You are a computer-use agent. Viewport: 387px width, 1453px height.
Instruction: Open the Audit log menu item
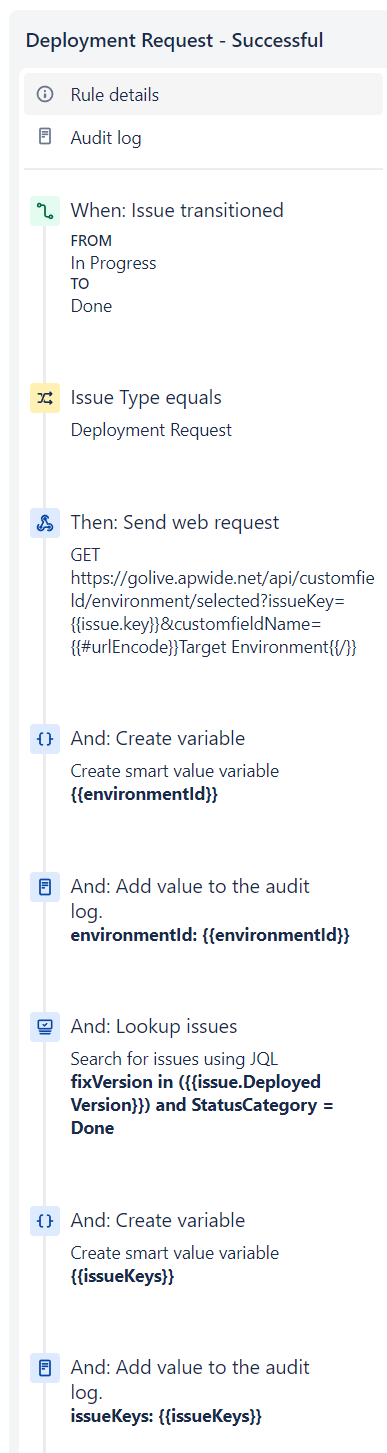tap(203, 138)
